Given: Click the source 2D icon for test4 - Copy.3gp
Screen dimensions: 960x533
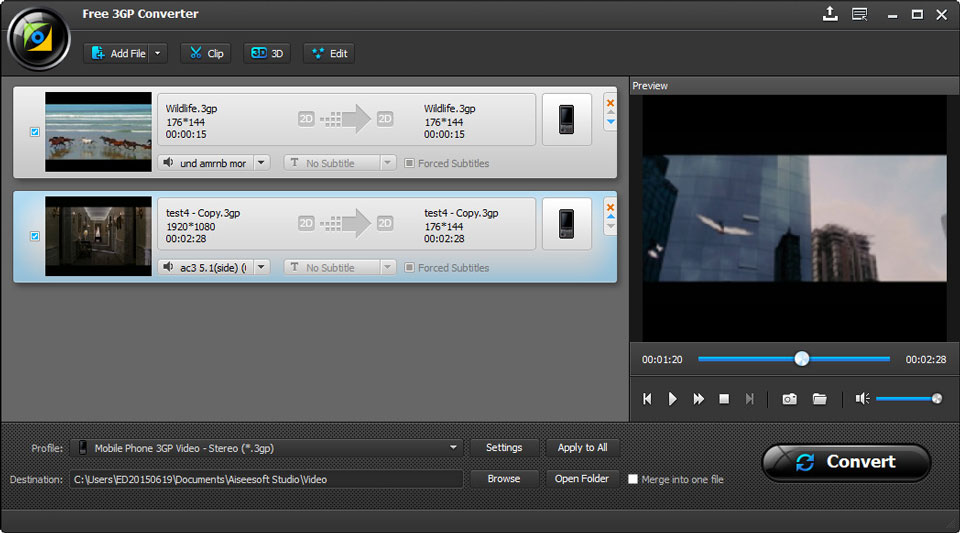Looking at the screenshot, I should (306, 223).
